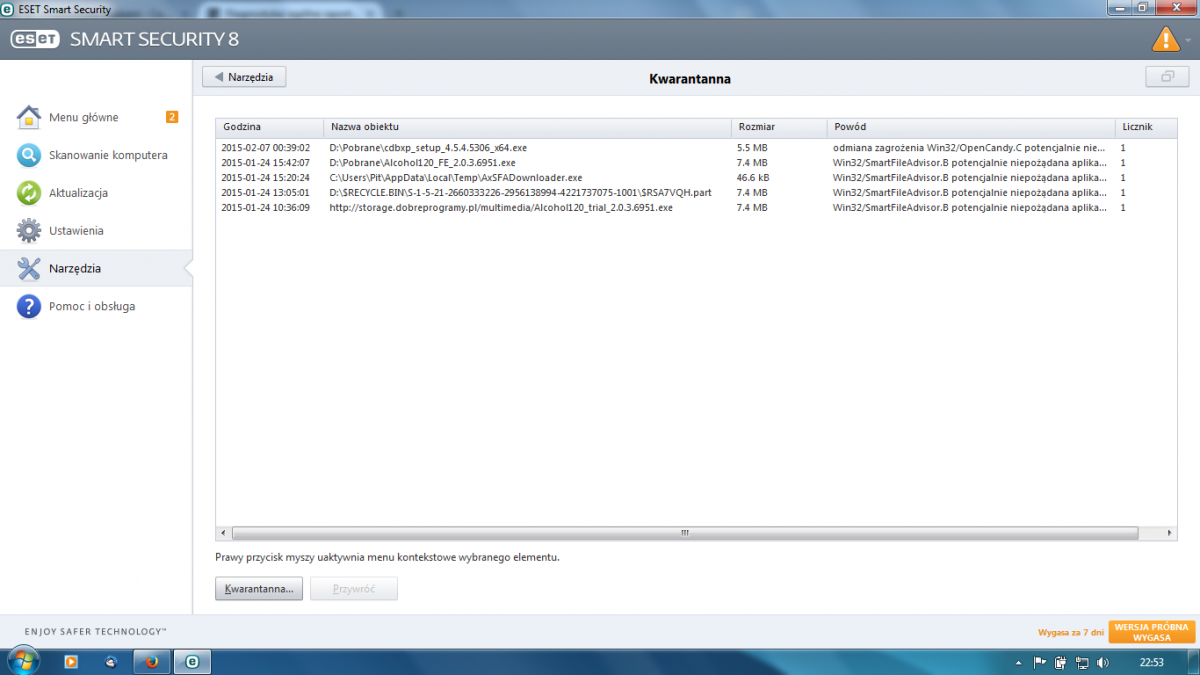Image resolution: width=1200 pixels, height=675 pixels.
Task: Click the Action Center flag tray icon
Action: [1039, 662]
